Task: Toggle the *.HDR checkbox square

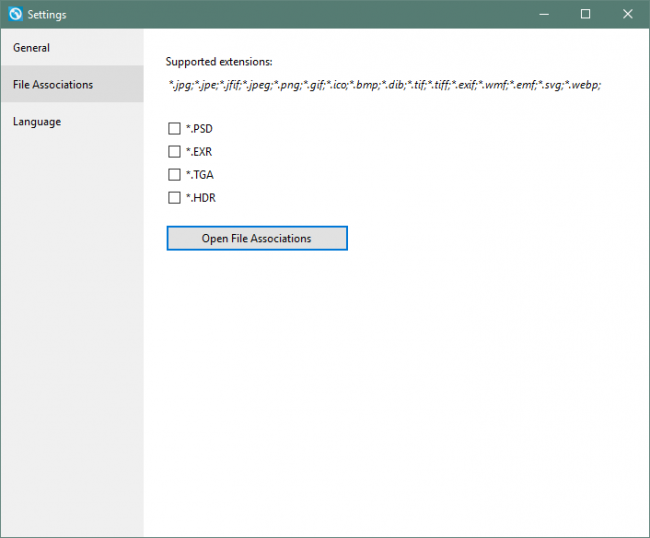Action: (174, 198)
